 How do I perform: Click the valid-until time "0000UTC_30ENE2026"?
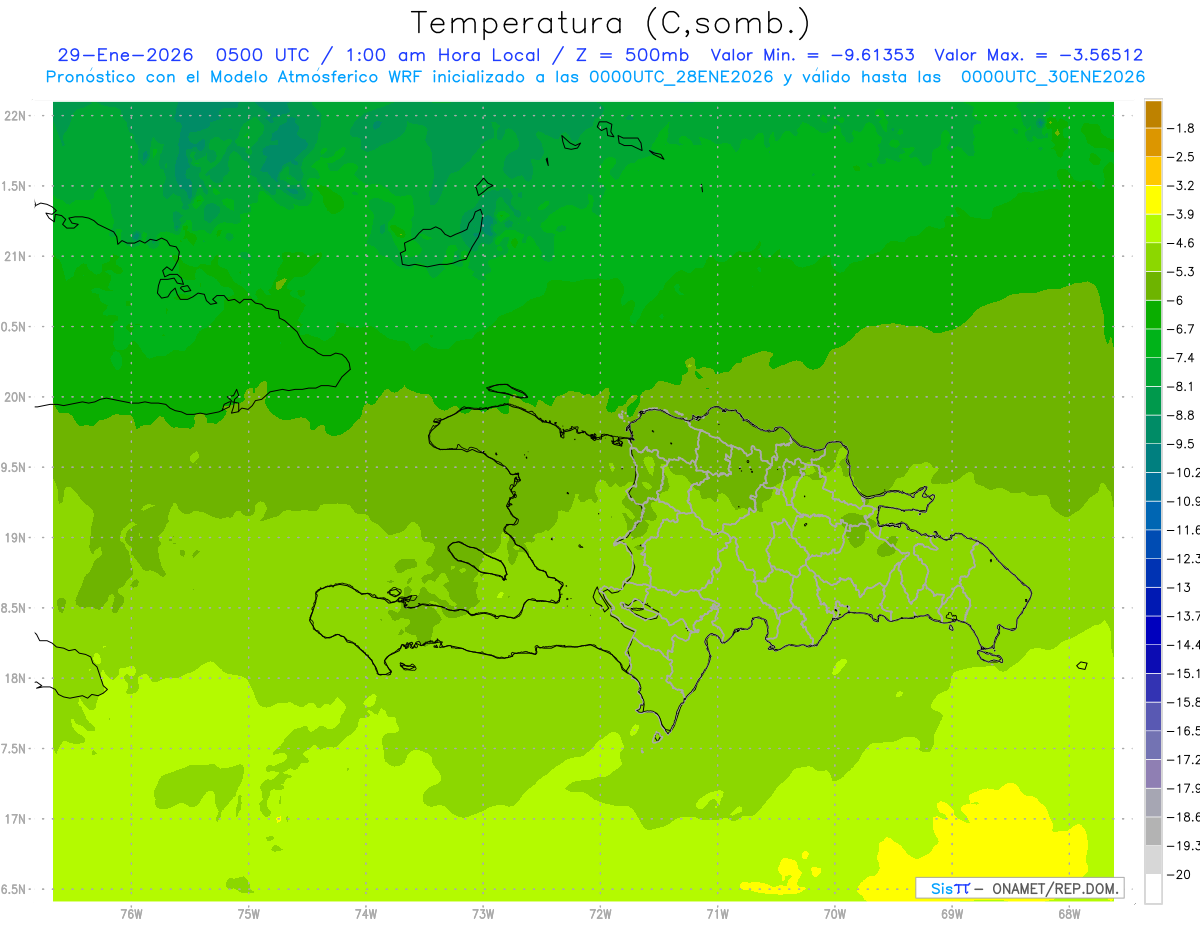point(1052,77)
